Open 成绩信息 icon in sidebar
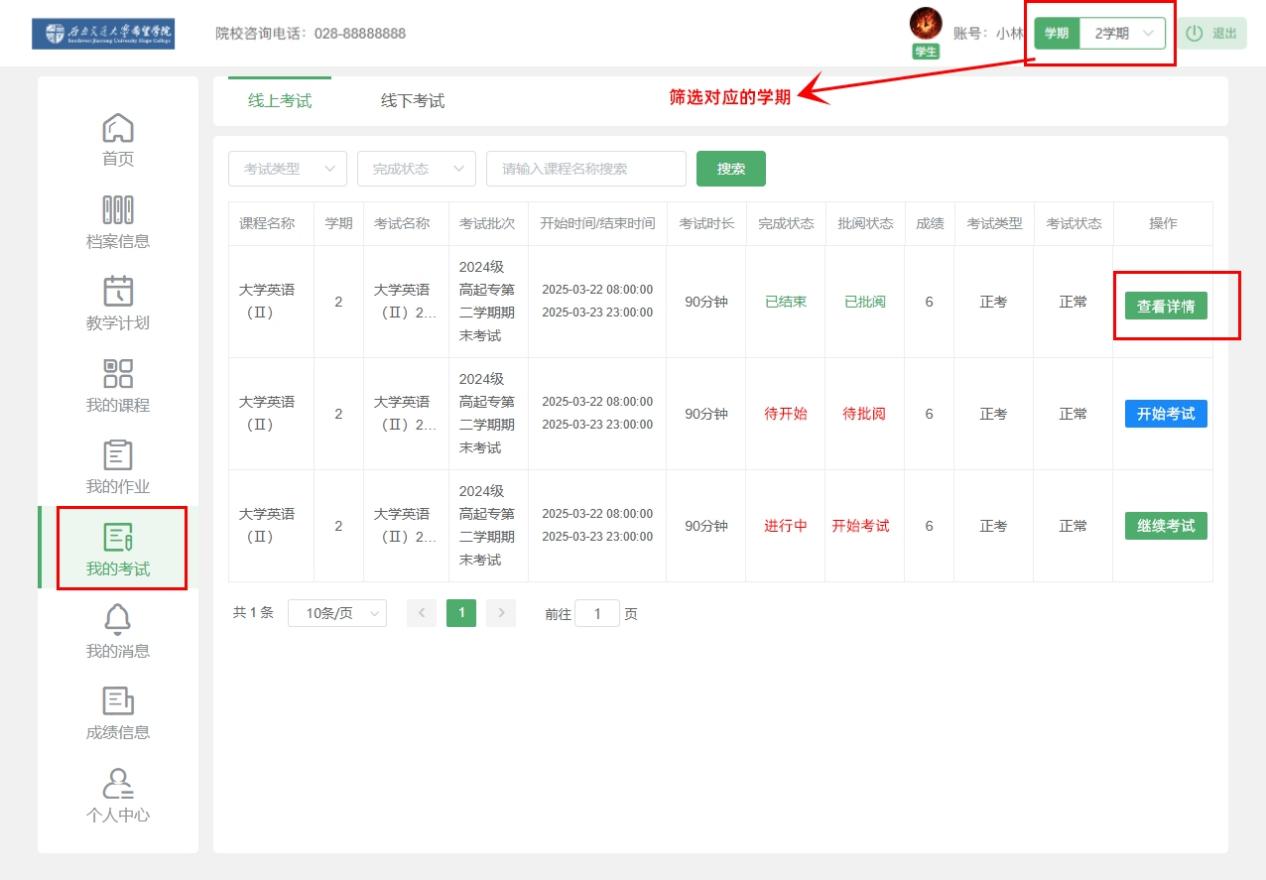This screenshot has height=880, width=1266. [x=118, y=700]
